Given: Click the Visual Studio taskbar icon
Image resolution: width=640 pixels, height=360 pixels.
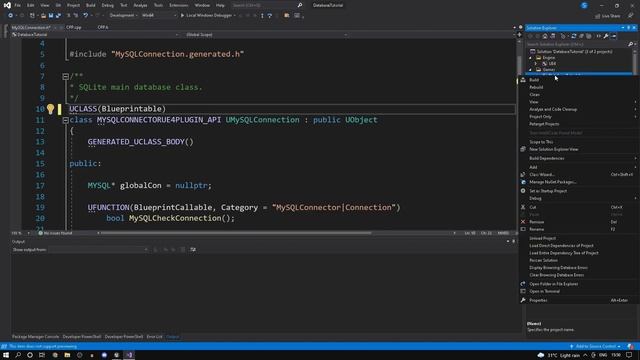Looking at the screenshot, I should (129, 355).
